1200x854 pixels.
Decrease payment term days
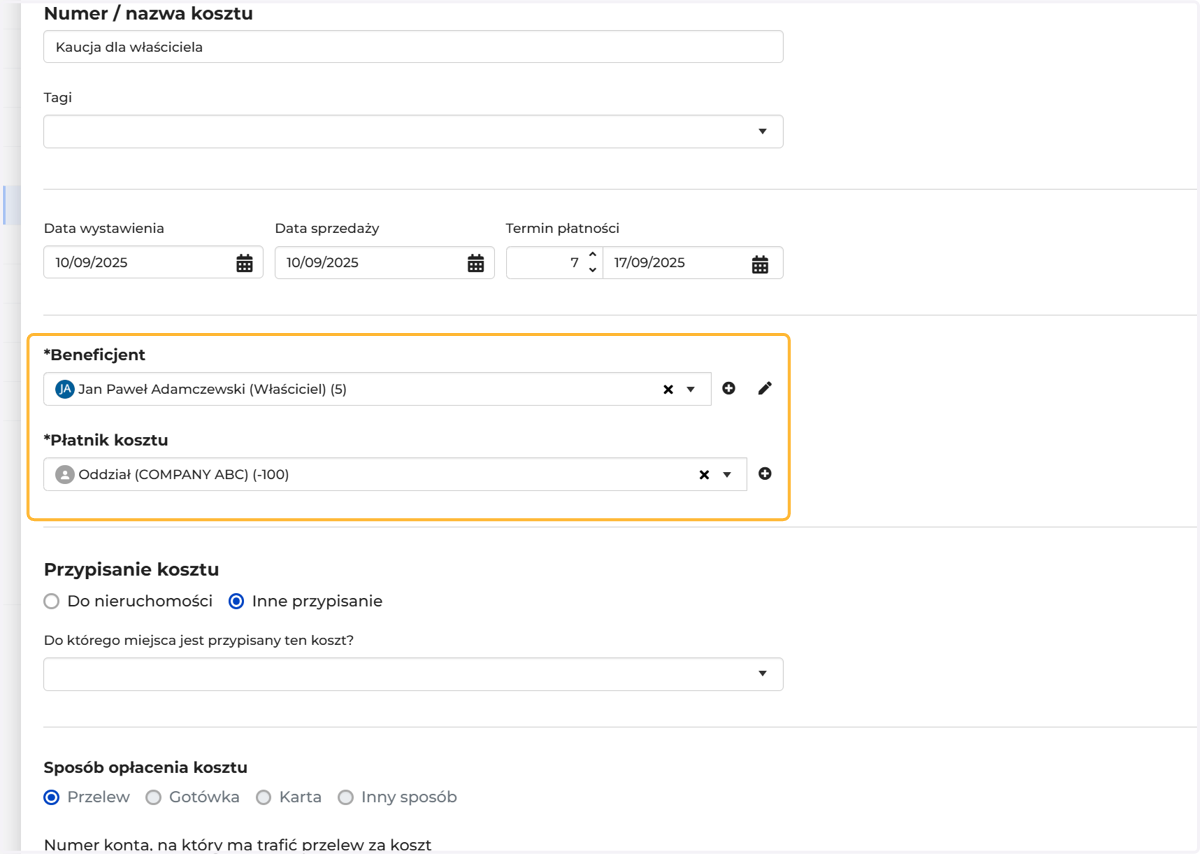[x=592, y=270]
